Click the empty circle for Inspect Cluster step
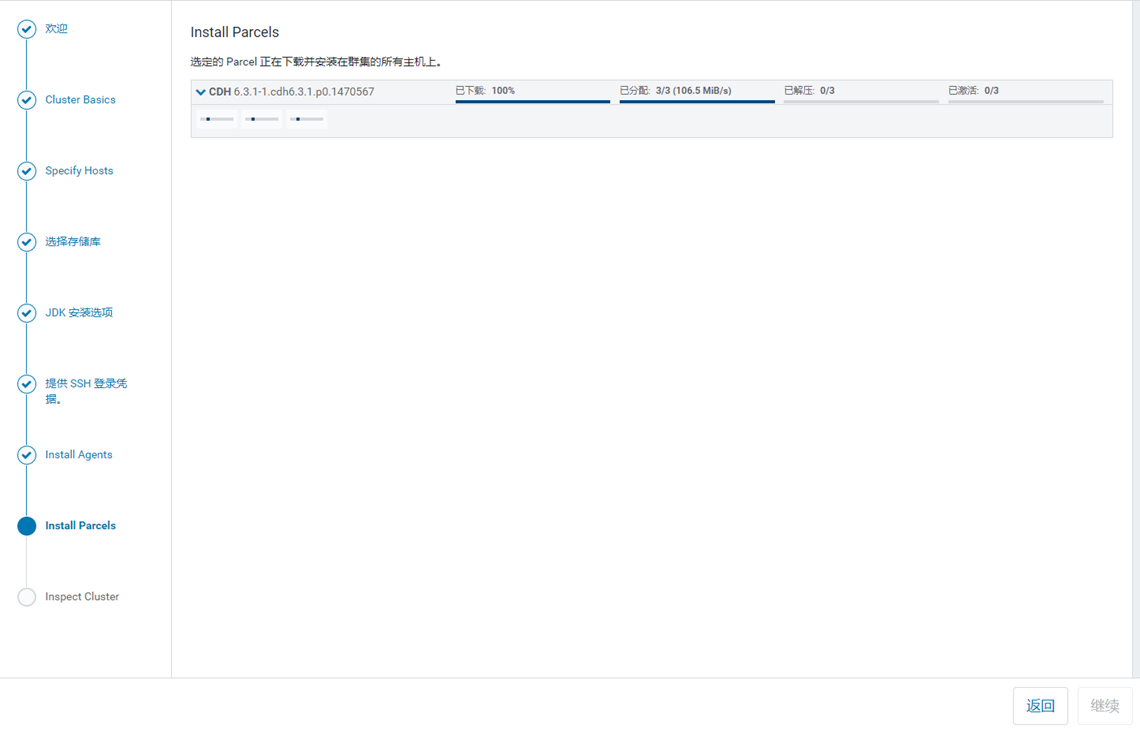 [x=27, y=597]
